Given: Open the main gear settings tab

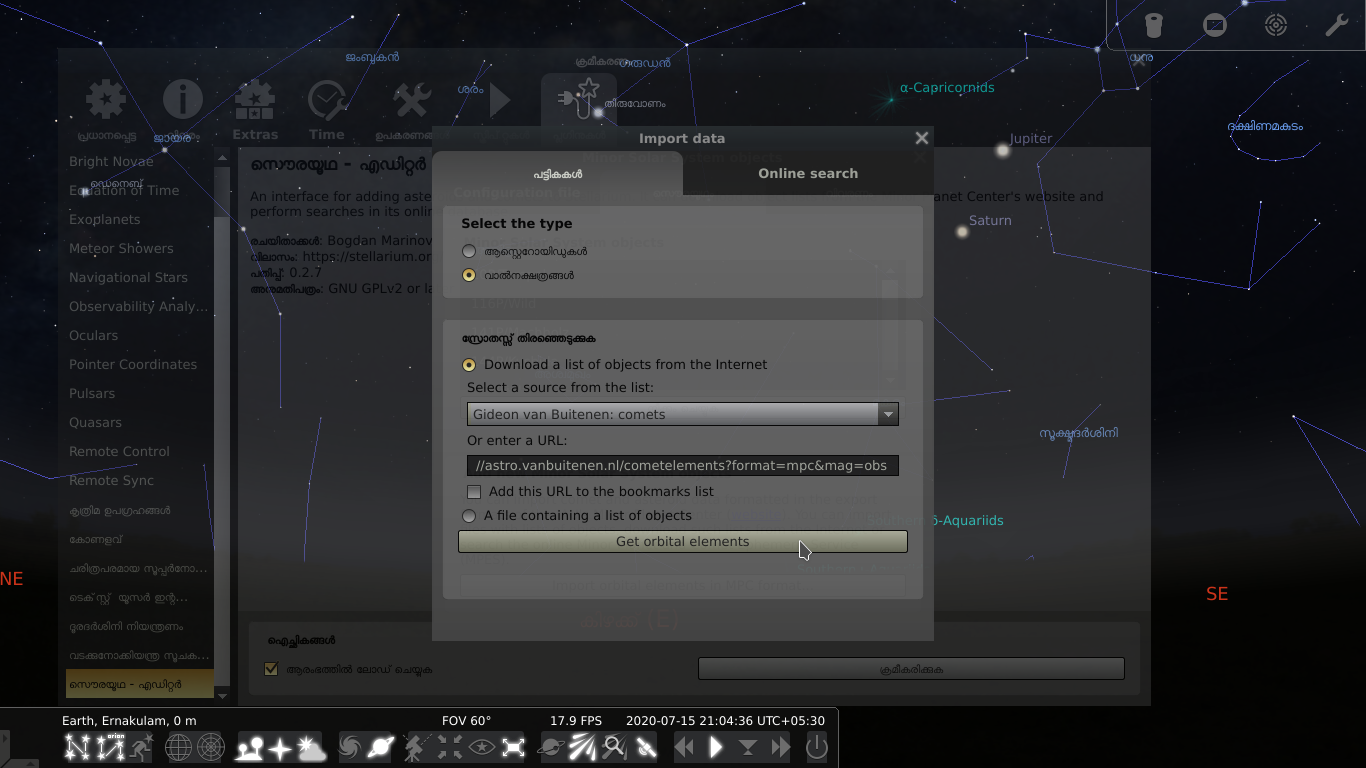Looking at the screenshot, I should 106,110.
